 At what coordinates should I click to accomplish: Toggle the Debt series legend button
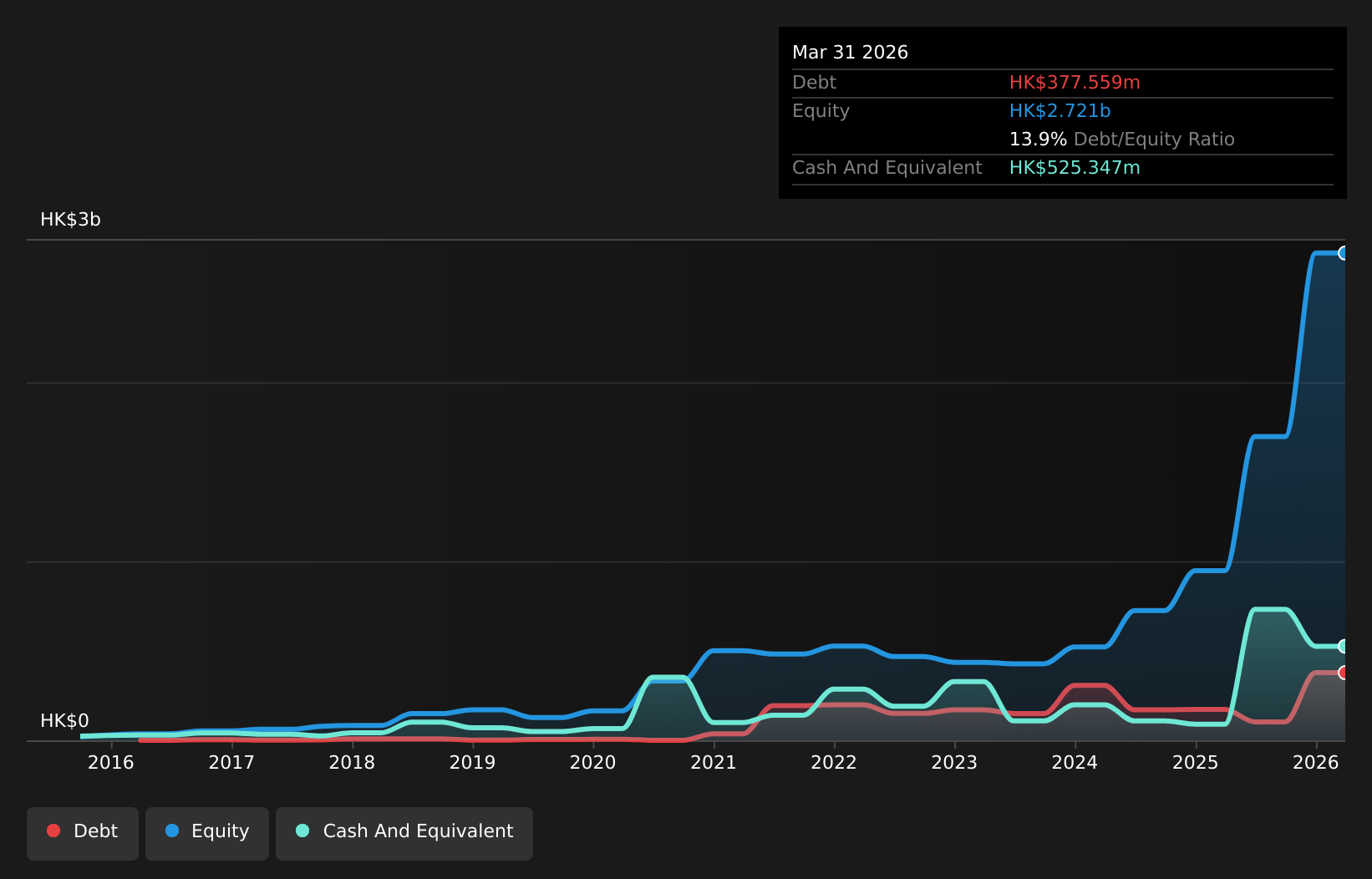83,833
